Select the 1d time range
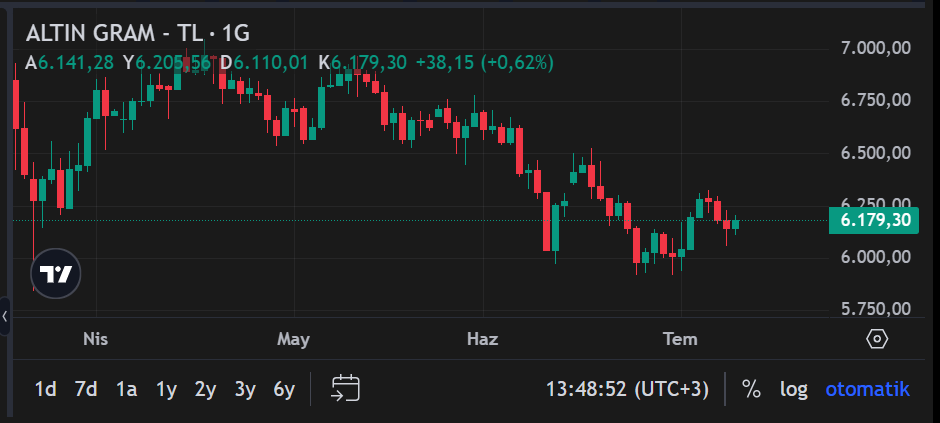Image resolution: width=940 pixels, height=423 pixels. point(46,389)
